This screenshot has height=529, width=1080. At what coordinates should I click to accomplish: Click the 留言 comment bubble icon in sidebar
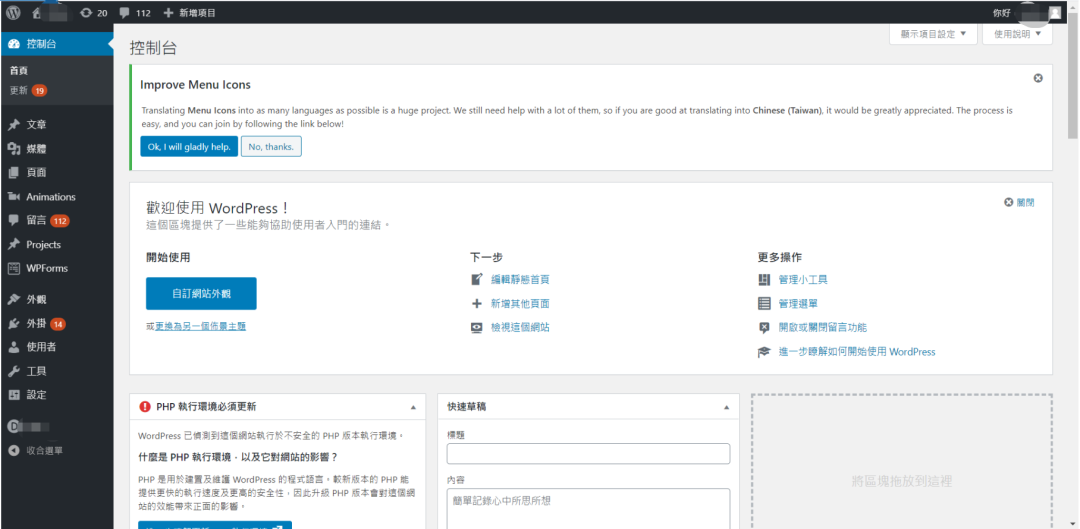pos(14,220)
